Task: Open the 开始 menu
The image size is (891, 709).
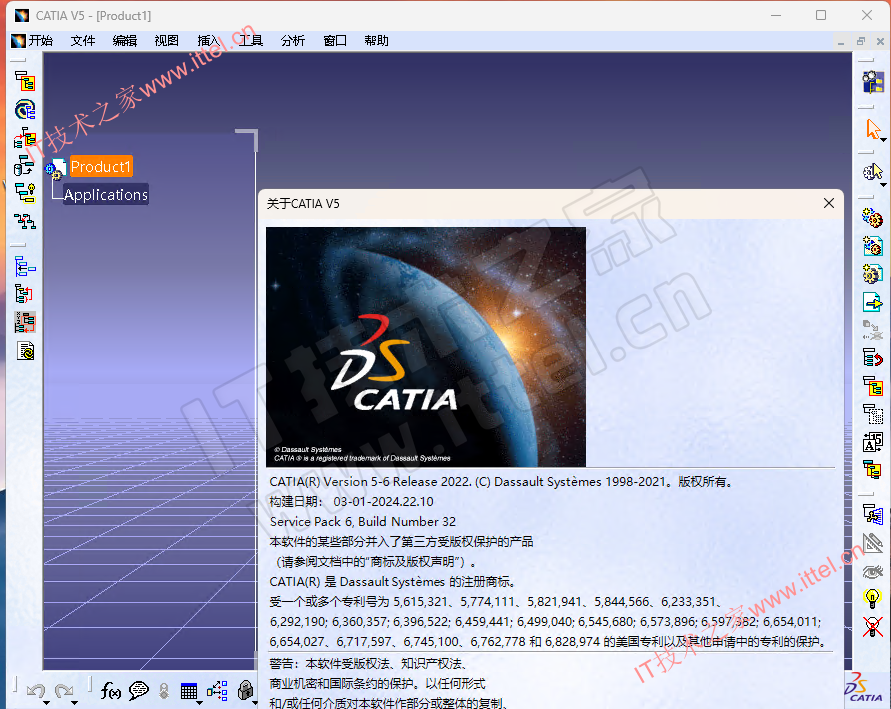Action: (40, 40)
